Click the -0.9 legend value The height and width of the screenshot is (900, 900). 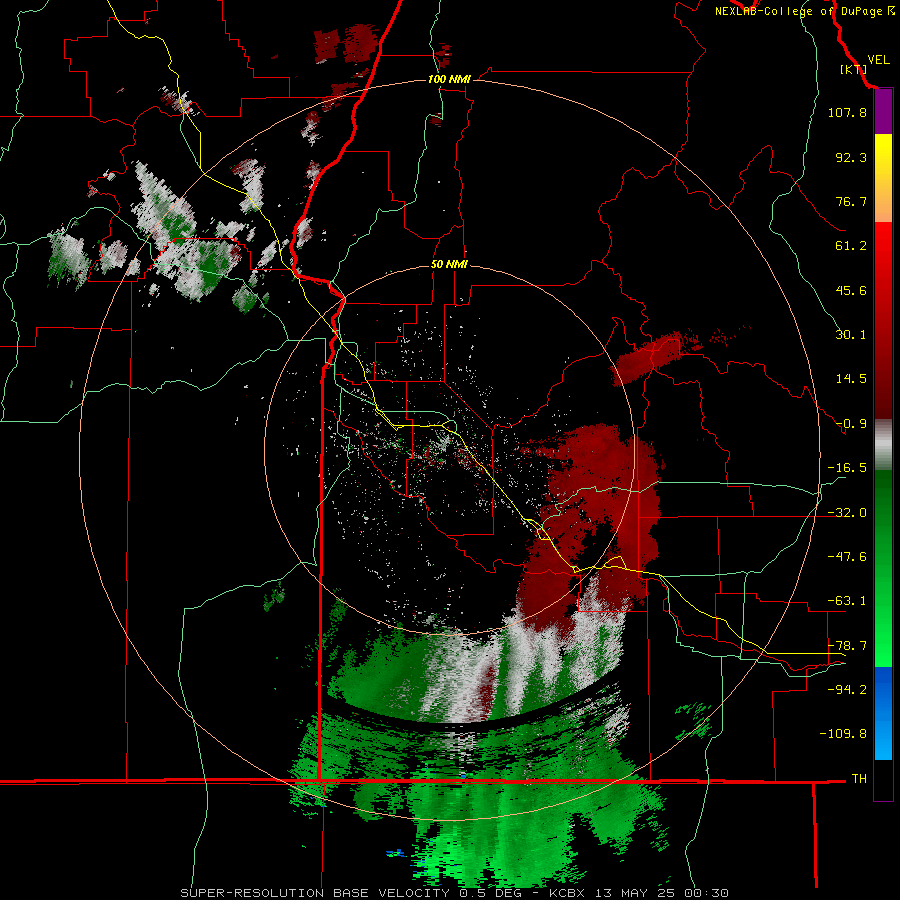[x=851, y=424]
